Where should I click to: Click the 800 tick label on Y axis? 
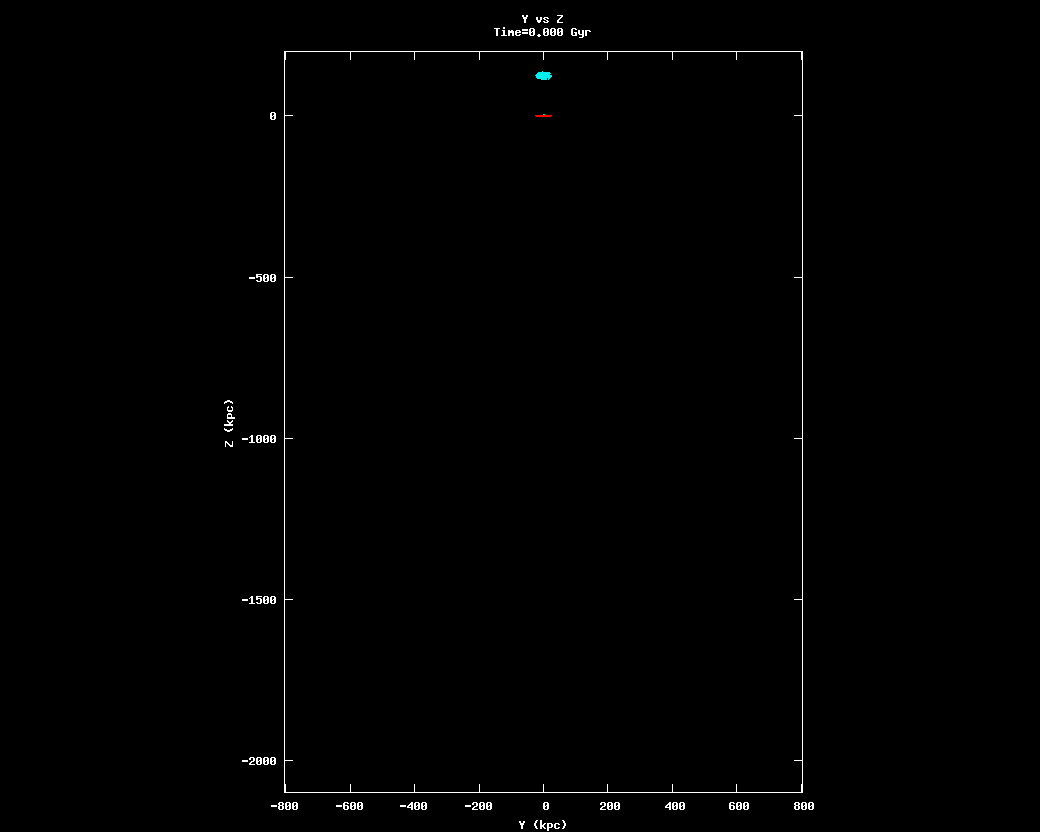pyautogui.click(x=803, y=806)
